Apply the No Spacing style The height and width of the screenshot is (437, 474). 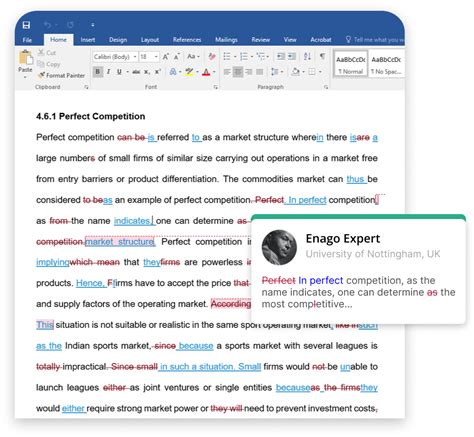click(386, 64)
